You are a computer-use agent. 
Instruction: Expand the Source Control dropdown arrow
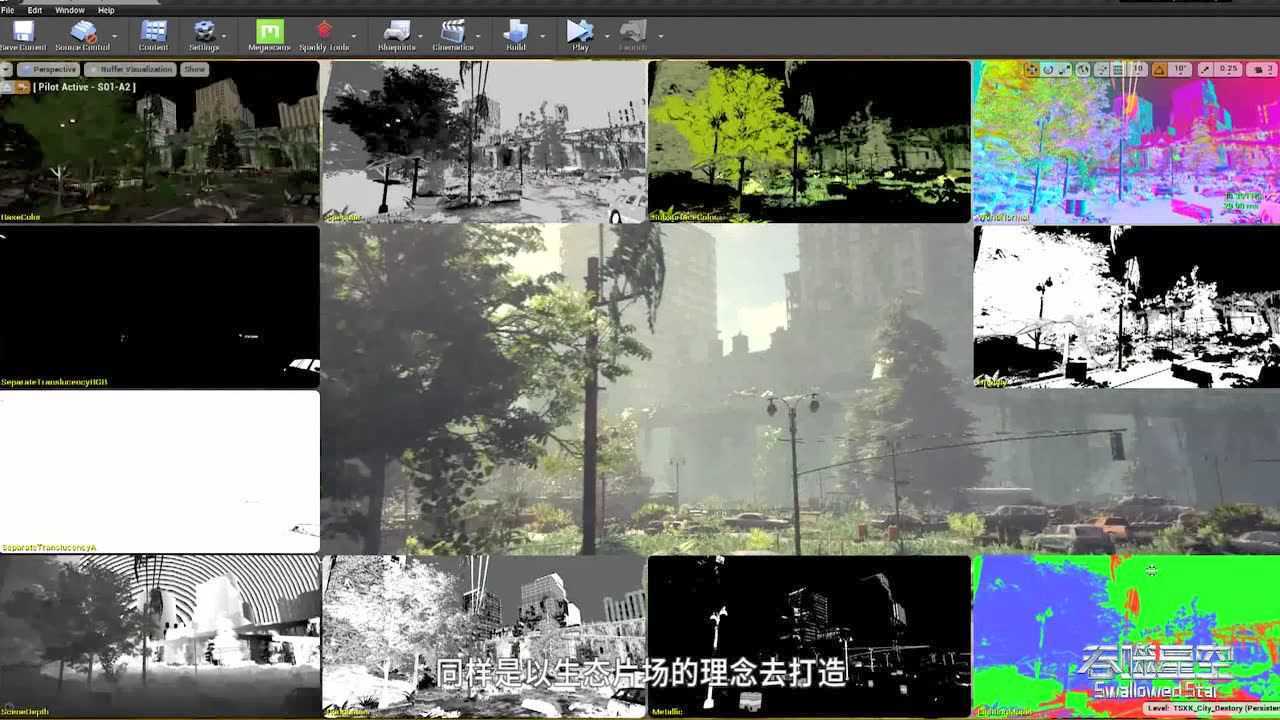point(114,36)
